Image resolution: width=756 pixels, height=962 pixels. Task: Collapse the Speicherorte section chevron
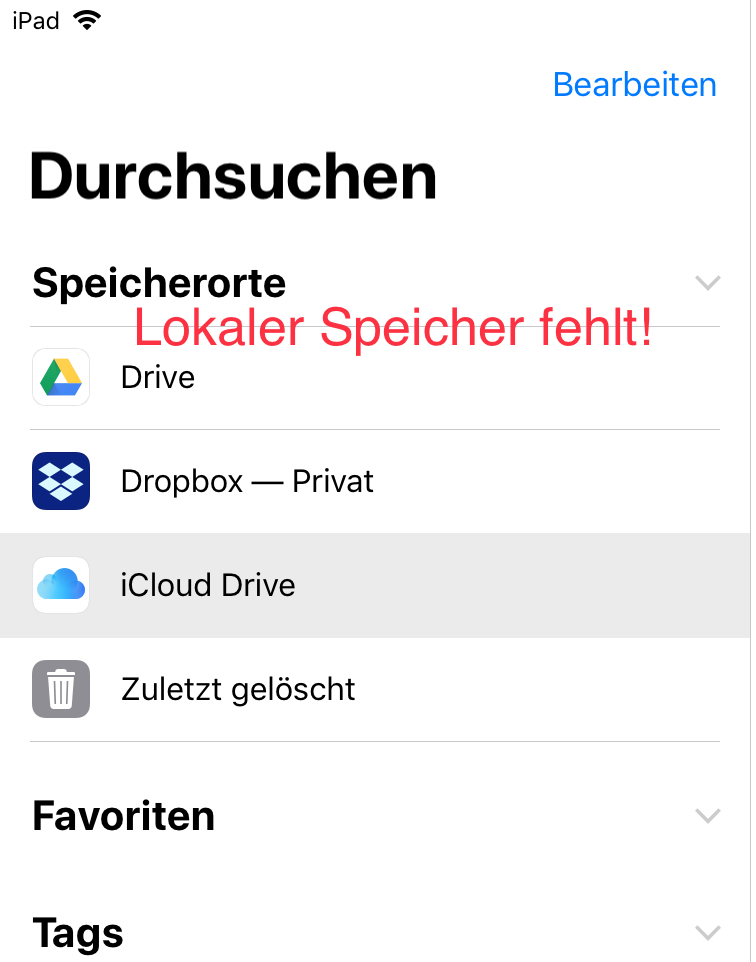pos(707,284)
